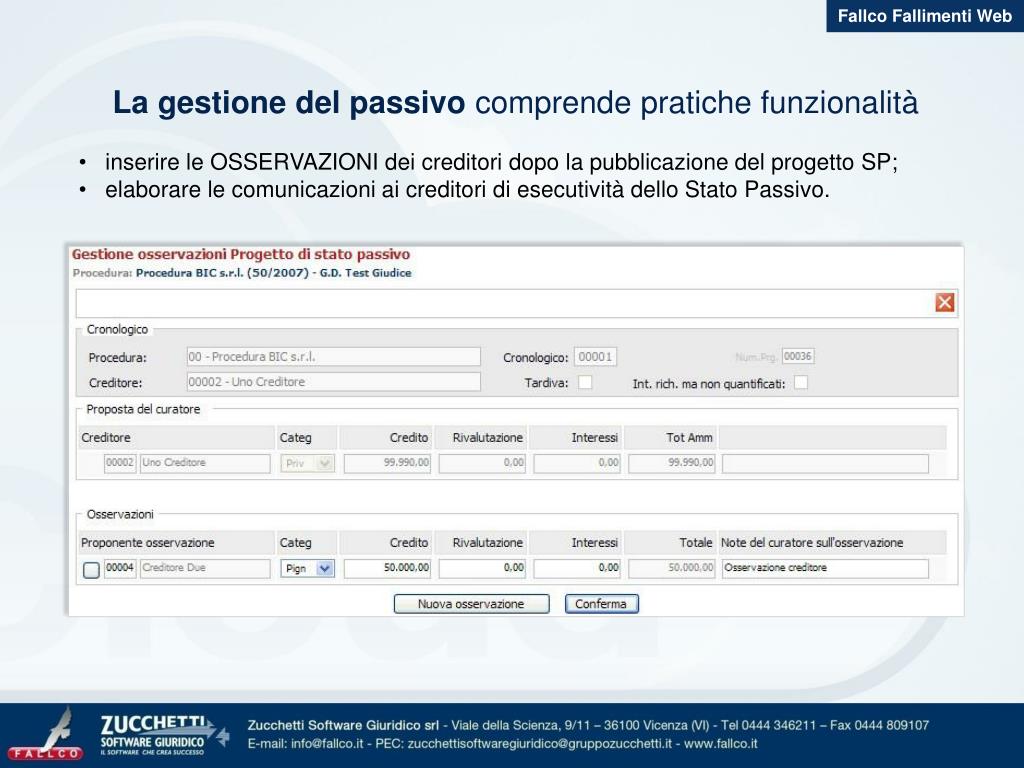Click the Proponente osservazione column header
1024x768 pixels.
(148, 543)
